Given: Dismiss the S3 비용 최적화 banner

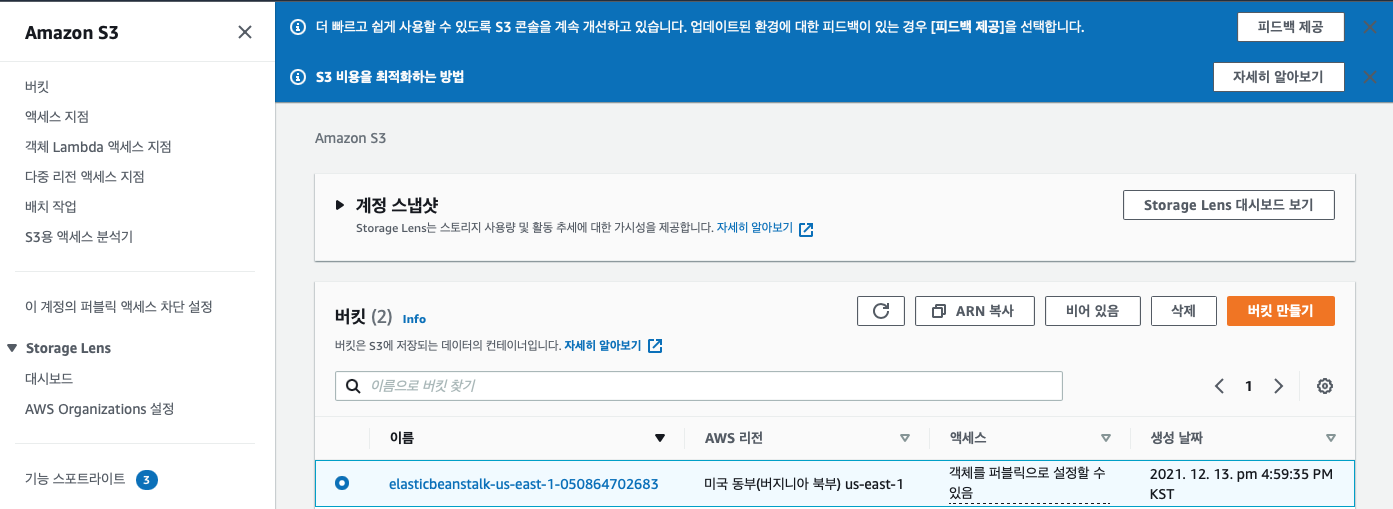Looking at the screenshot, I should (1369, 77).
